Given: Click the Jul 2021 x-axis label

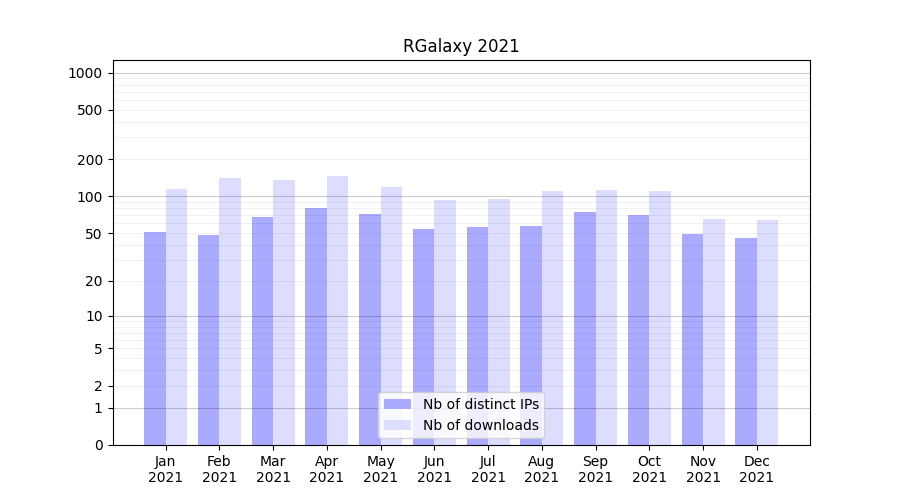Looking at the screenshot, I should click(488, 469).
